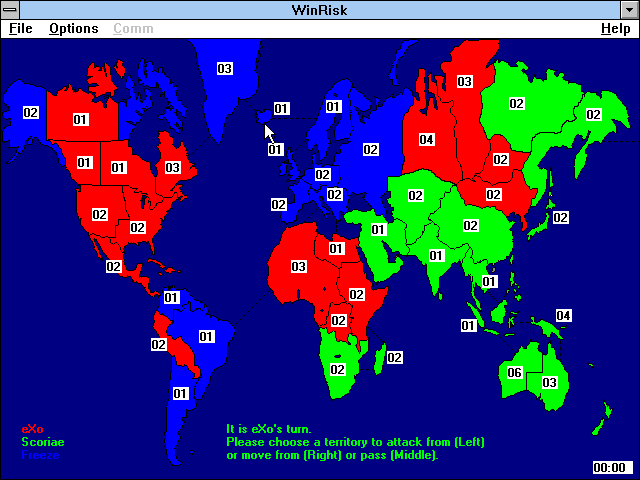
Task: Click the title bar down-arrow minimize button
Action: coord(629,10)
